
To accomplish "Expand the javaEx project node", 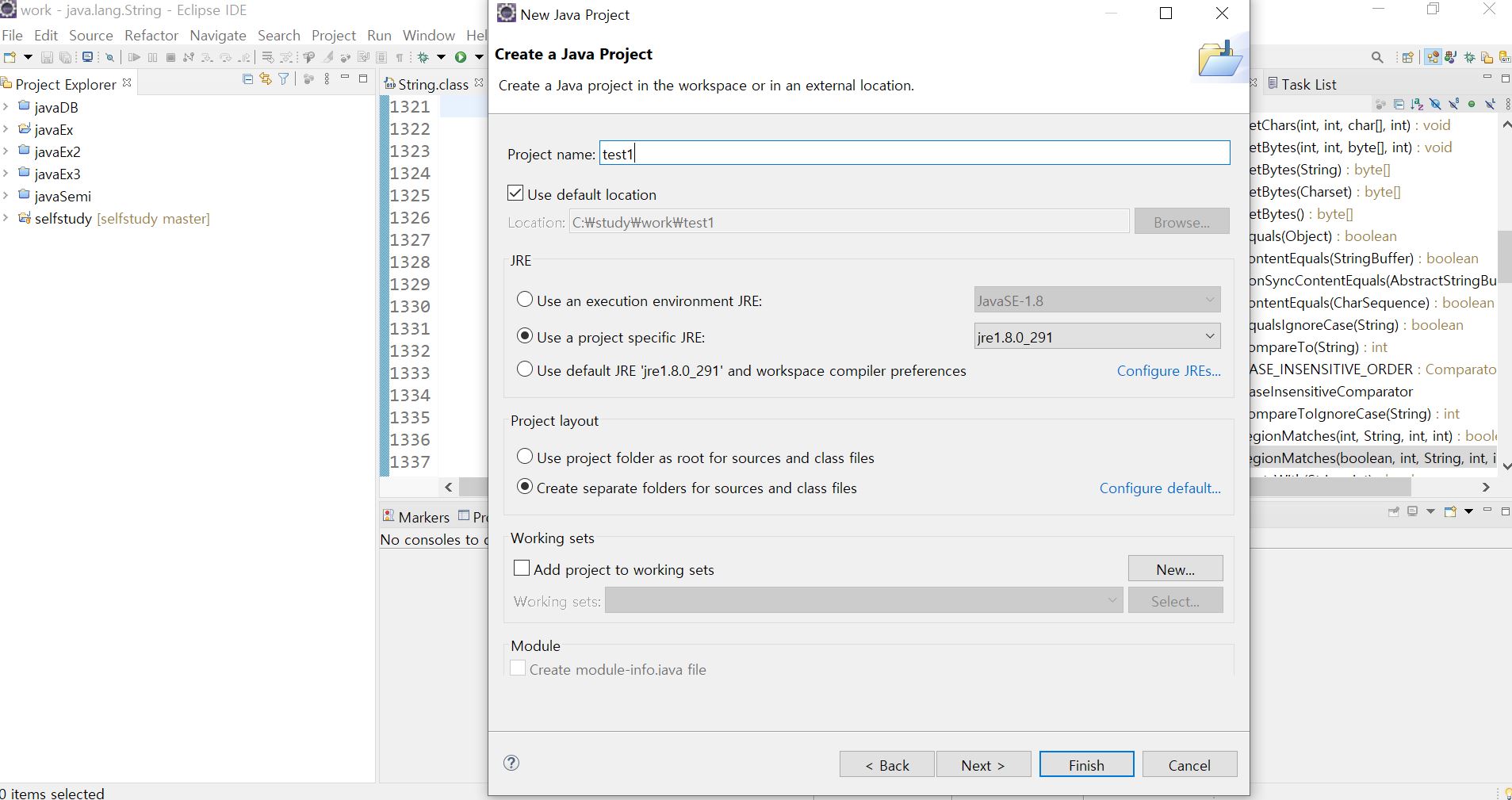I will (6, 129).
